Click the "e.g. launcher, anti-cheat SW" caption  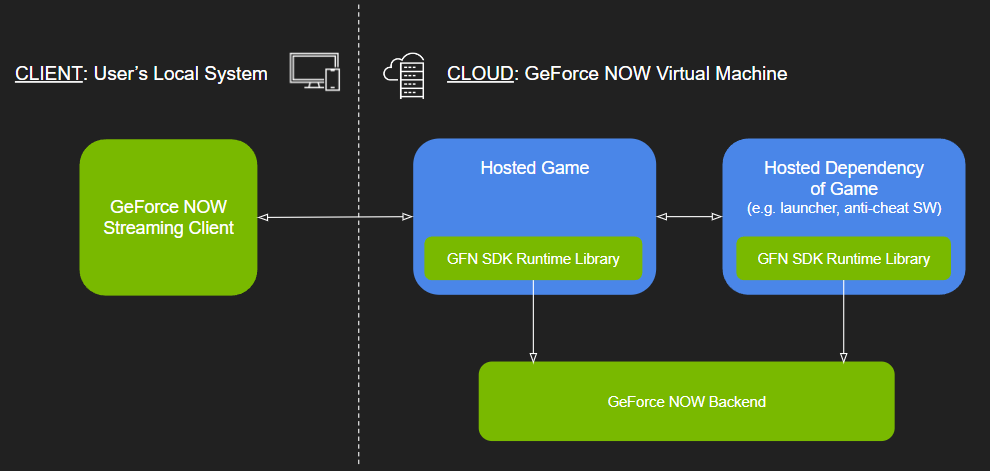[843, 208]
